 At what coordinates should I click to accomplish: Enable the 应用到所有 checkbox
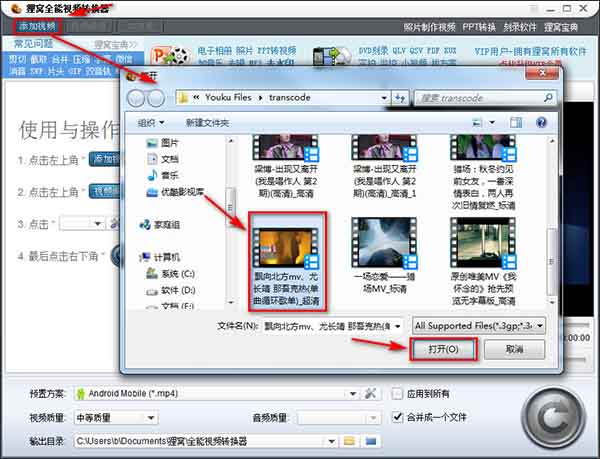(x=398, y=394)
